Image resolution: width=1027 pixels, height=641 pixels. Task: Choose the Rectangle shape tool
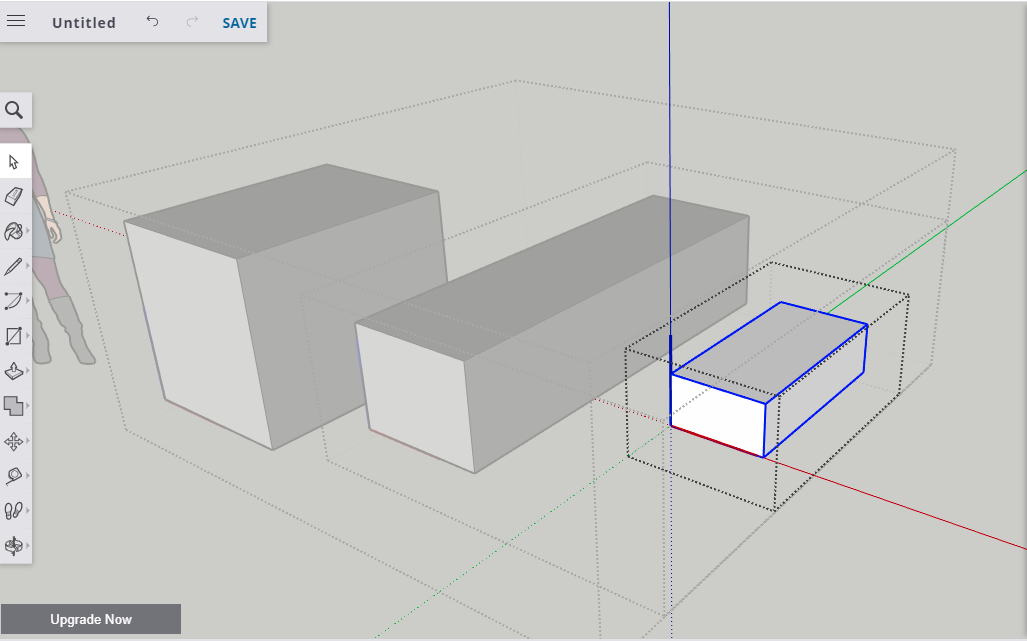12,336
